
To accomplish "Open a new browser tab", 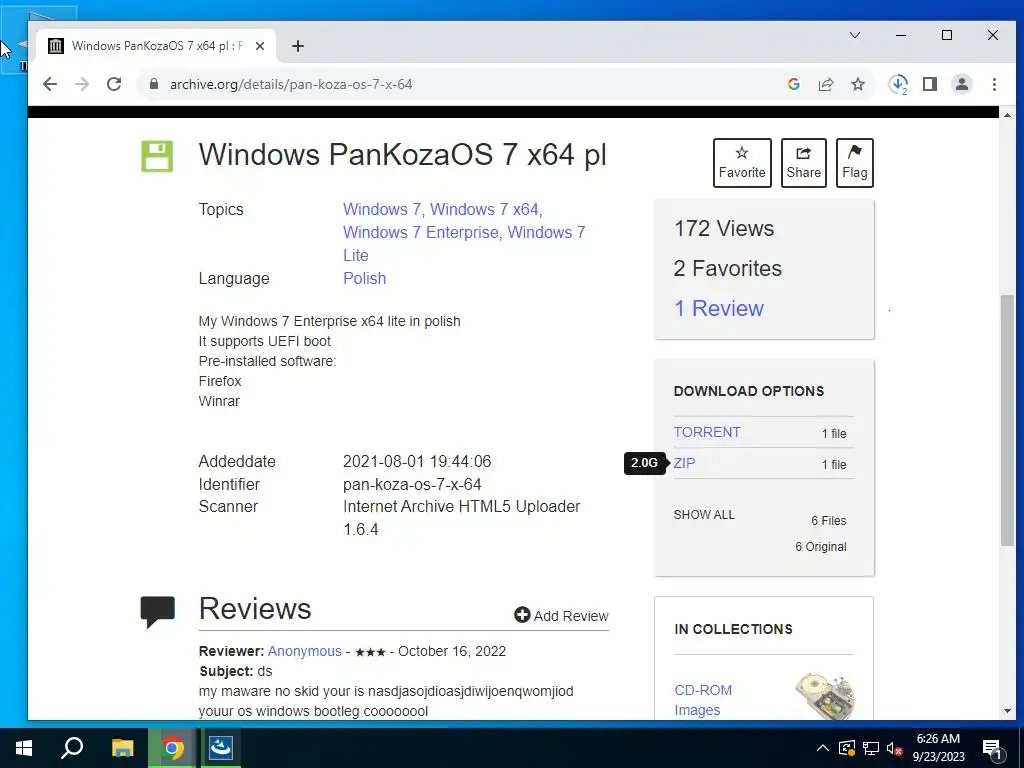I will click(298, 46).
